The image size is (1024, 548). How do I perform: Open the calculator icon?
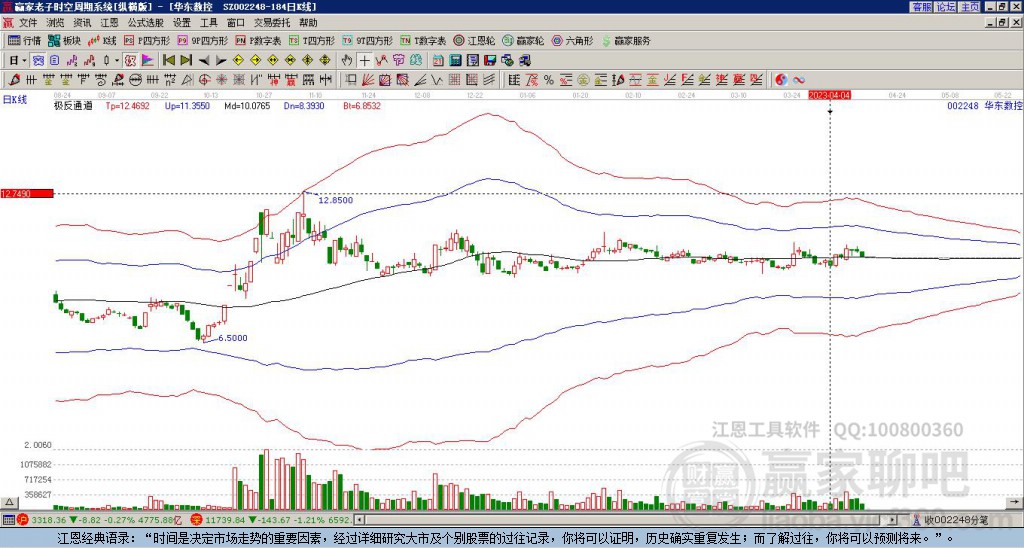(x=455, y=61)
